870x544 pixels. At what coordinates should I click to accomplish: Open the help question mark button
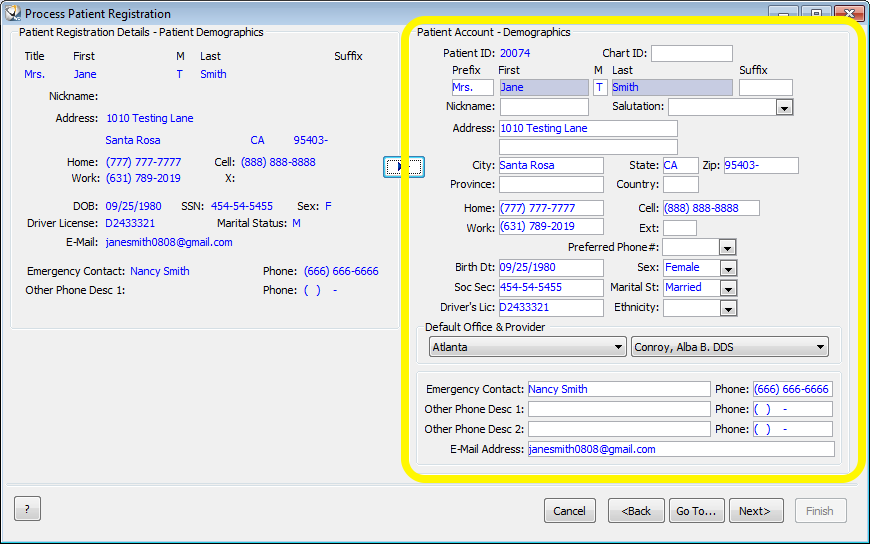[x=27, y=508]
